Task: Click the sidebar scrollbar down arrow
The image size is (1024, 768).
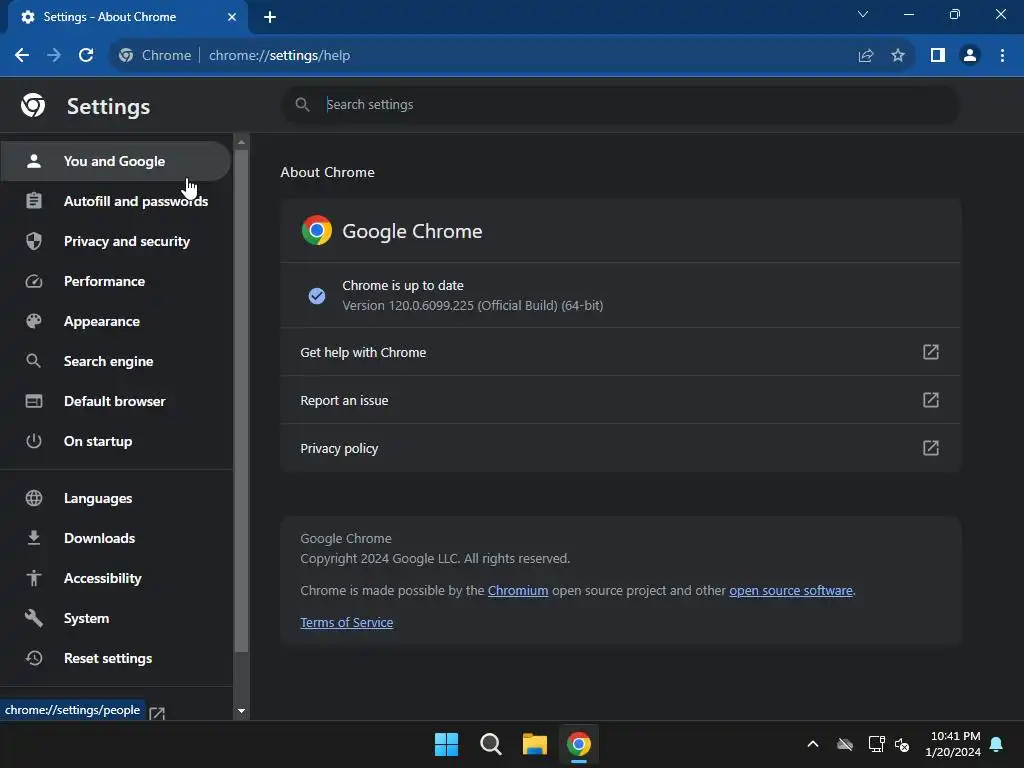Action: point(242,711)
